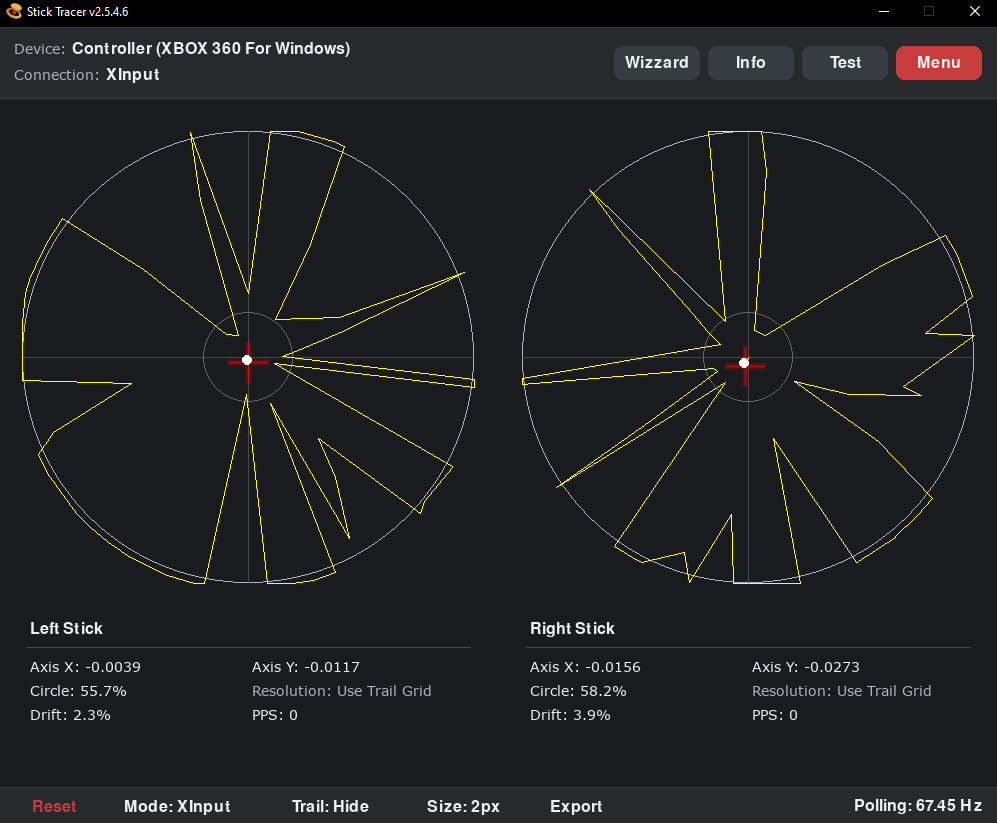This screenshot has width=997, height=823.
Task: Reset the stick trace data
Action: [54, 806]
